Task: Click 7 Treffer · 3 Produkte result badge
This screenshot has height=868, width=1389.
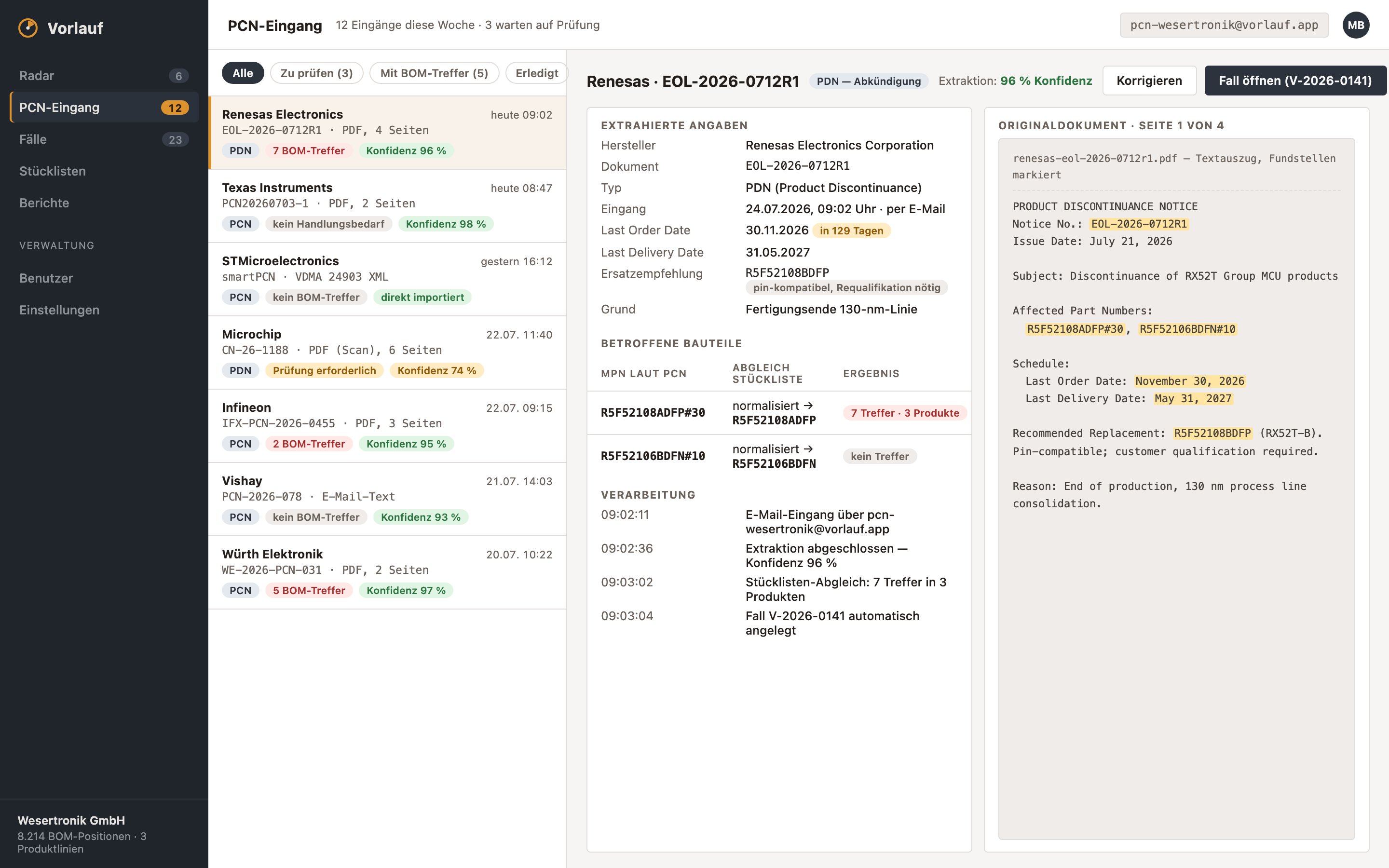Action: [905, 413]
